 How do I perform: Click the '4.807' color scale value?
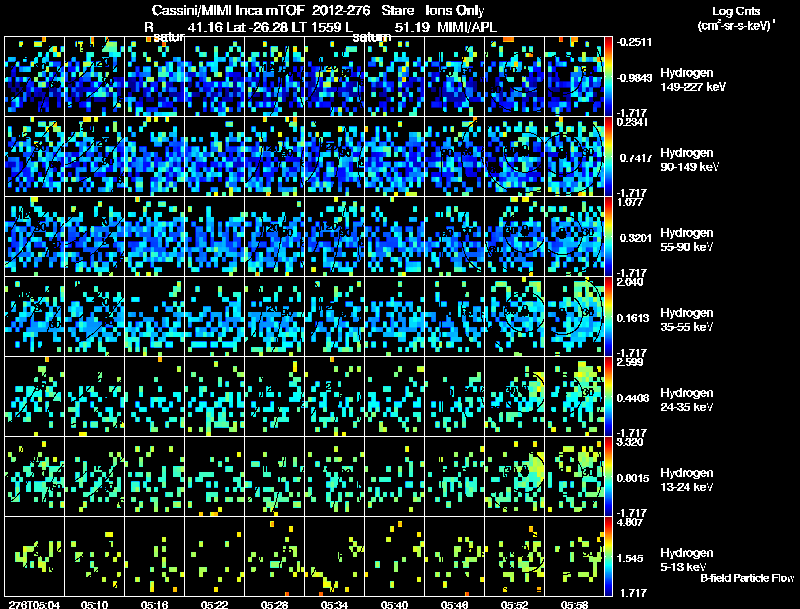[630, 522]
